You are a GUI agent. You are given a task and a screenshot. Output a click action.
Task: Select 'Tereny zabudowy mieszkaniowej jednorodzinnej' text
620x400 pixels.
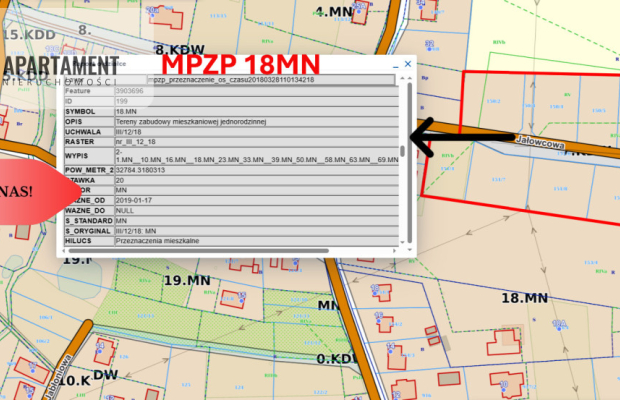[191, 122]
